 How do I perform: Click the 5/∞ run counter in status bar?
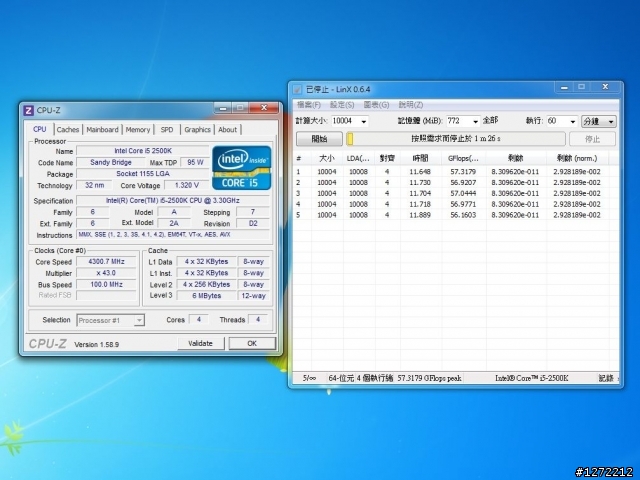pos(309,378)
